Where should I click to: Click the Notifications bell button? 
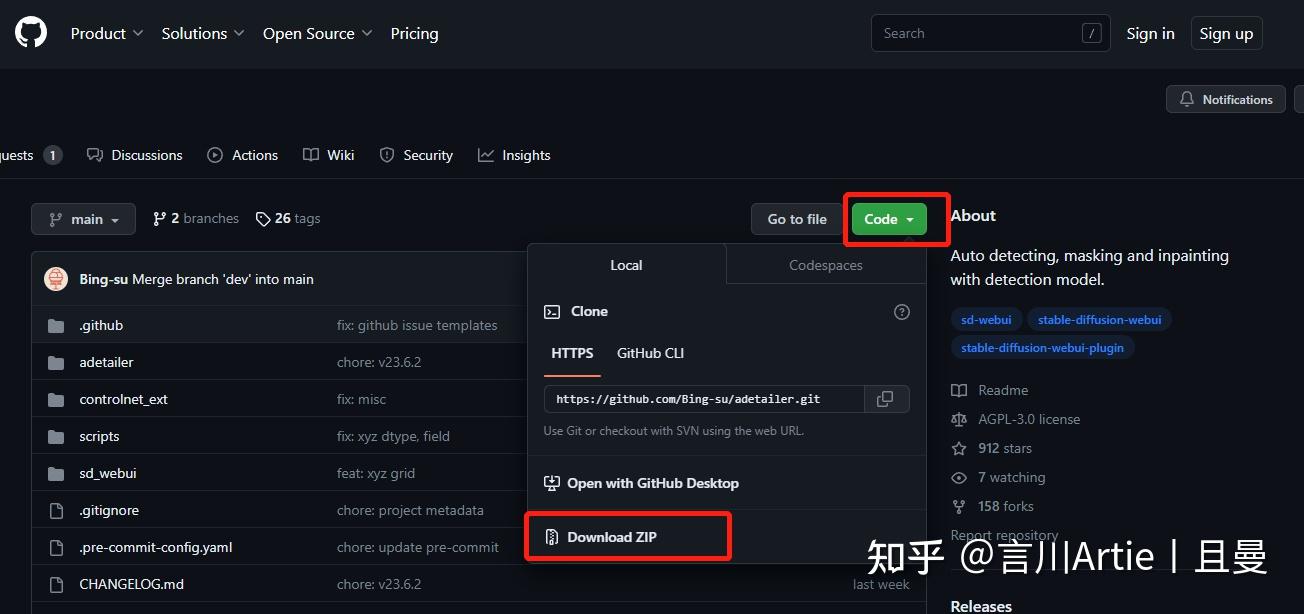coord(1225,99)
